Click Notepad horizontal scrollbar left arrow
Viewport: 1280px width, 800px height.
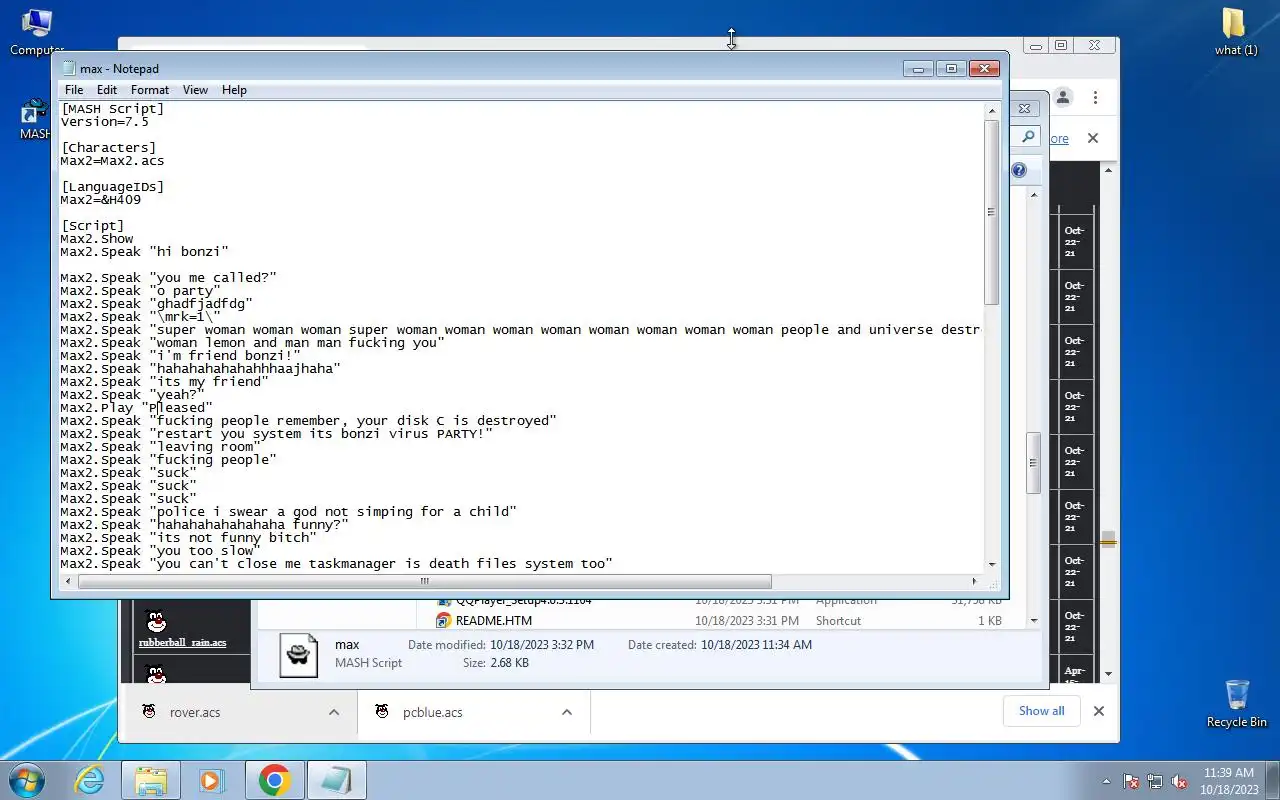pos(69,581)
